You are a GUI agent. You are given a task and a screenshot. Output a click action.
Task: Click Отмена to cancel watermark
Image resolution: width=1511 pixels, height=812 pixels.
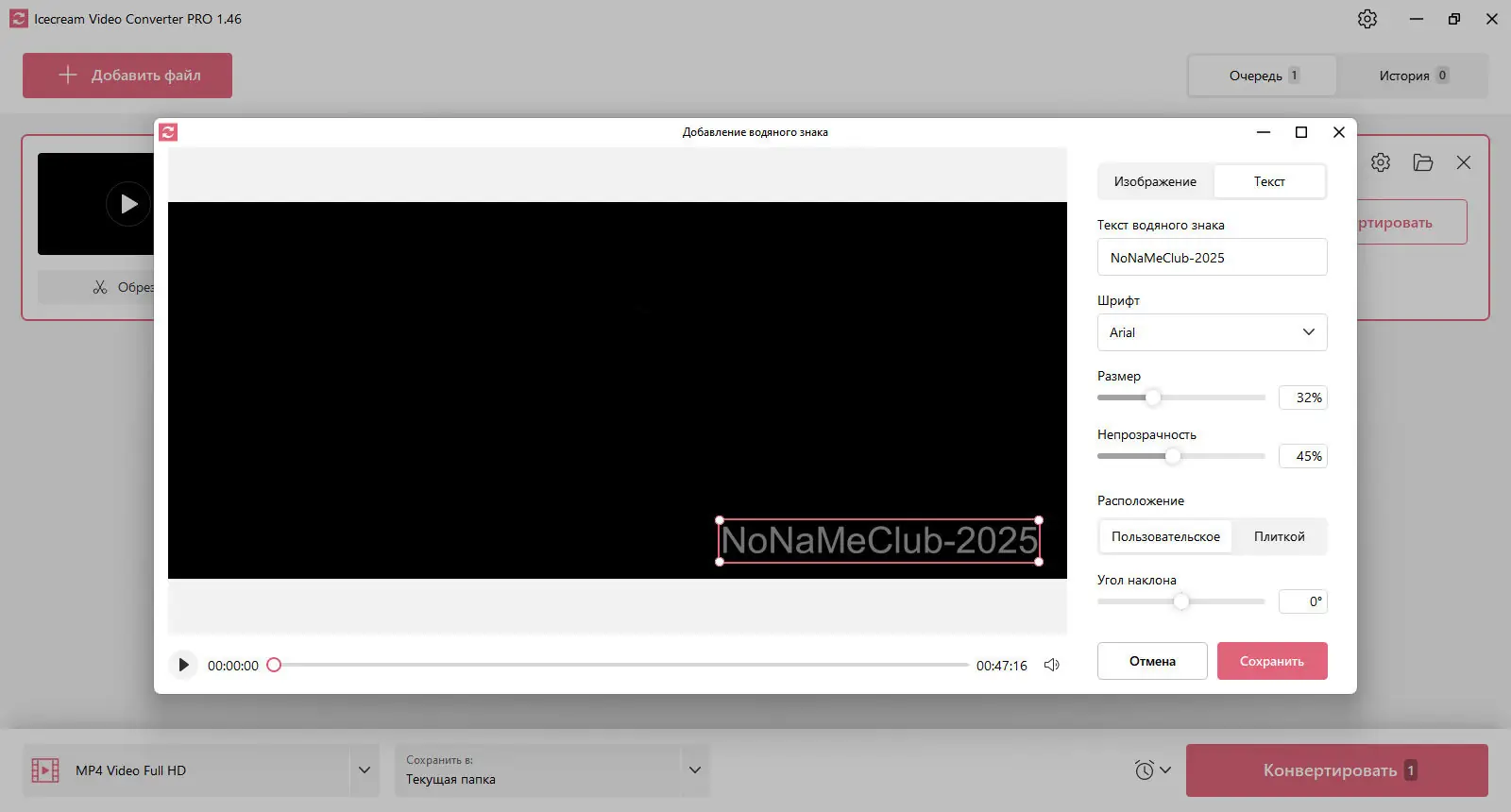click(1152, 661)
